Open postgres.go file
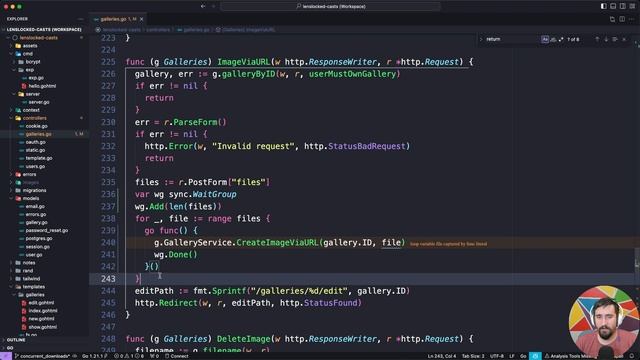This screenshot has width=640, height=360. click(39, 239)
